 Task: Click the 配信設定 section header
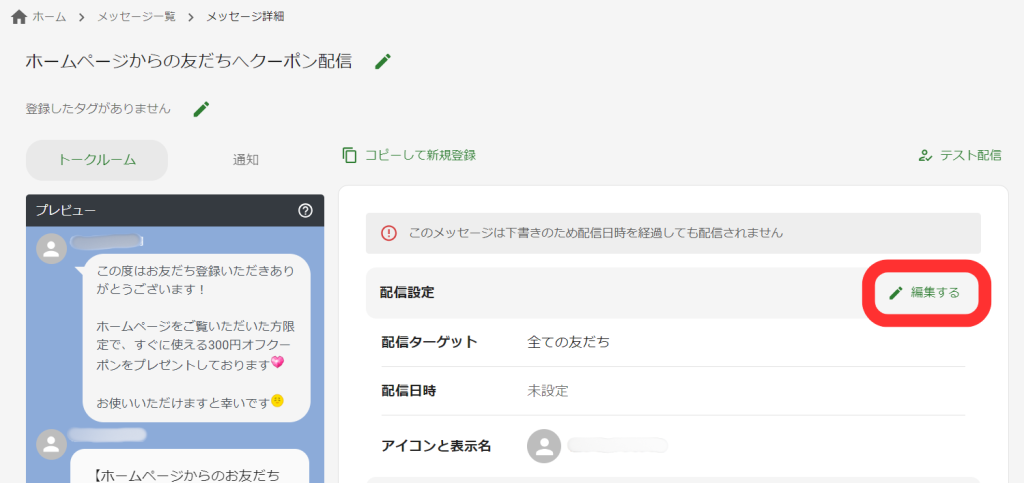click(407, 293)
